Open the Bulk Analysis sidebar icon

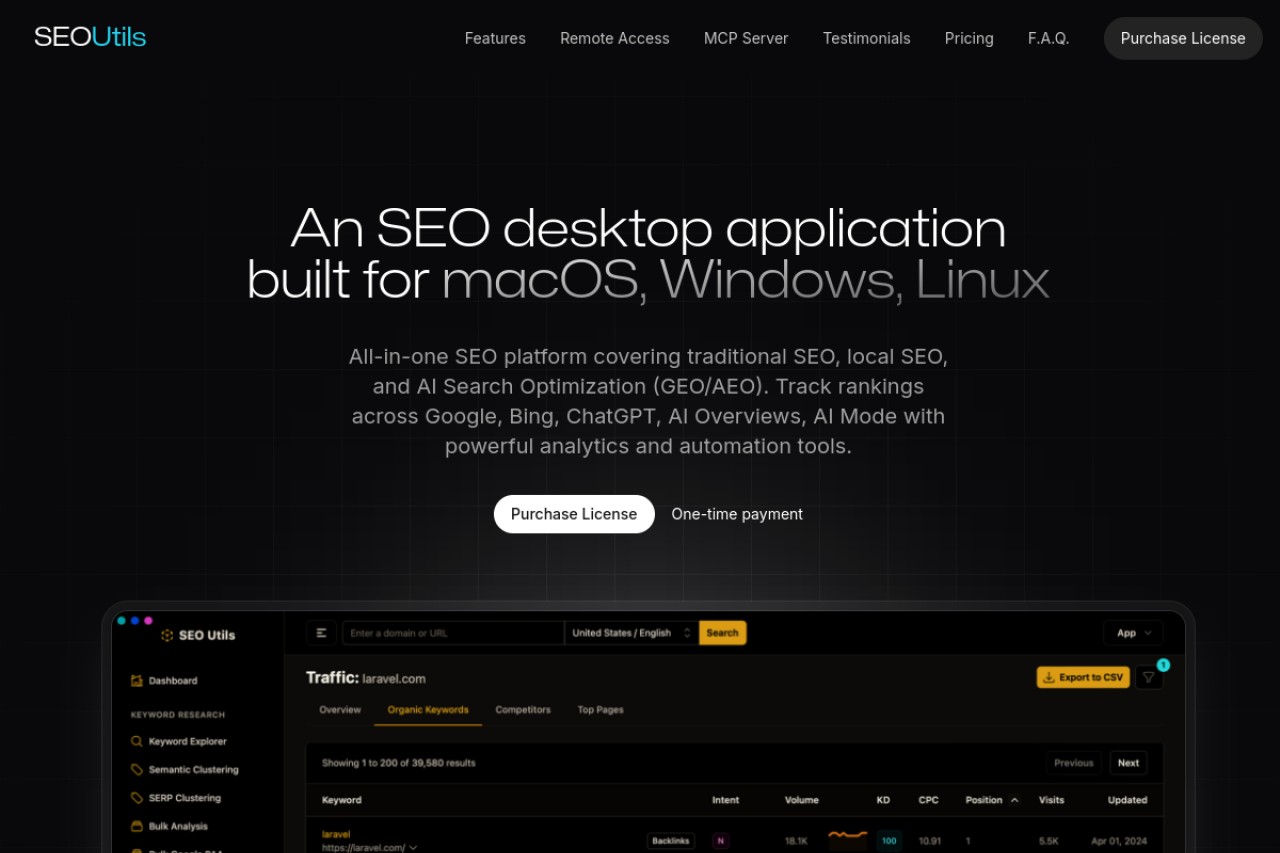tap(137, 826)
